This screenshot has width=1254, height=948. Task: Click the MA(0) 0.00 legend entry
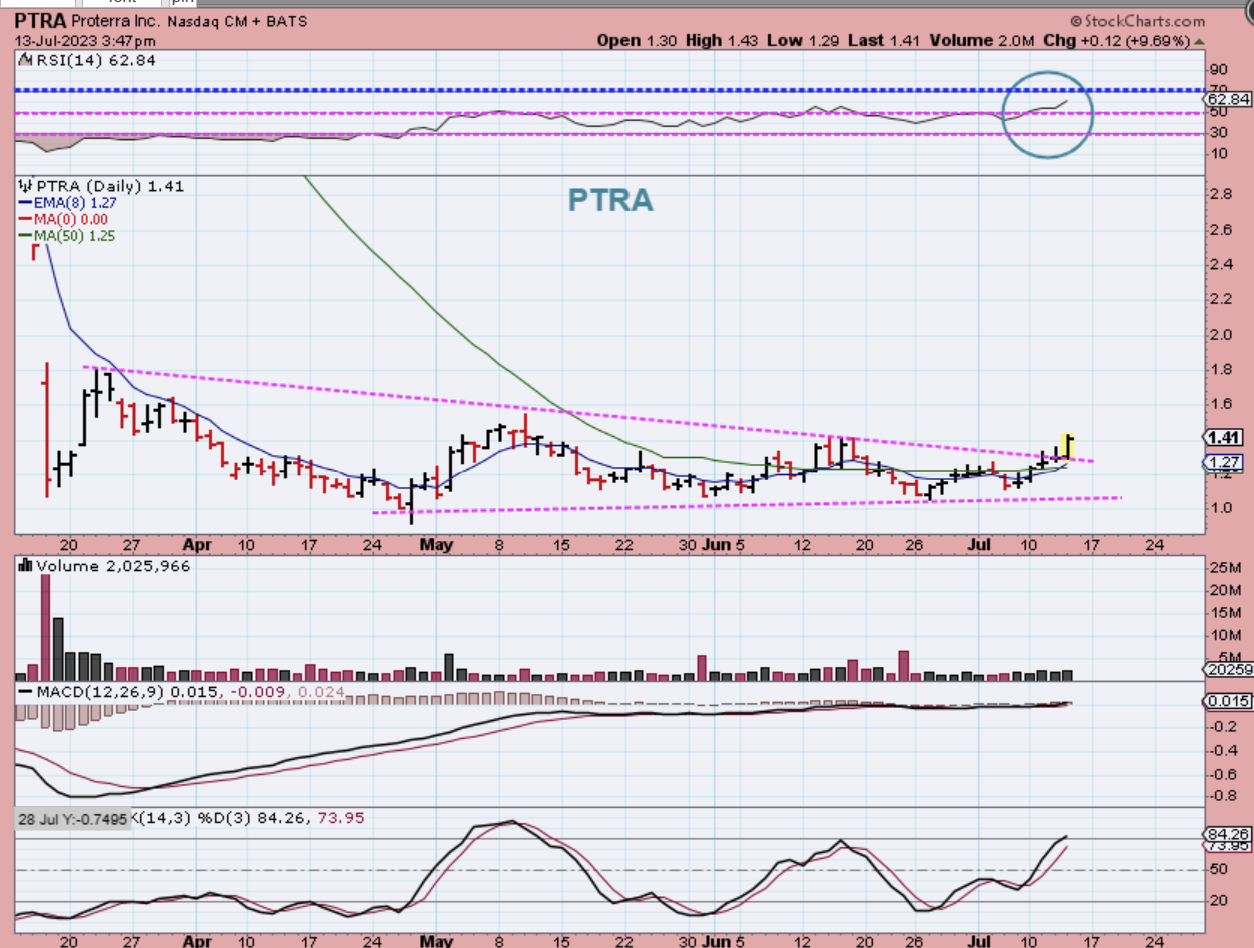(63, 219)
